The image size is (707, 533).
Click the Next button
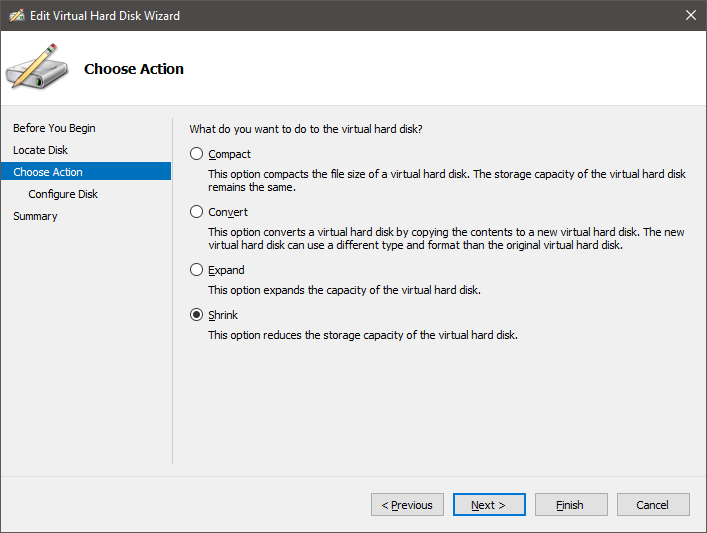point(489,505)
